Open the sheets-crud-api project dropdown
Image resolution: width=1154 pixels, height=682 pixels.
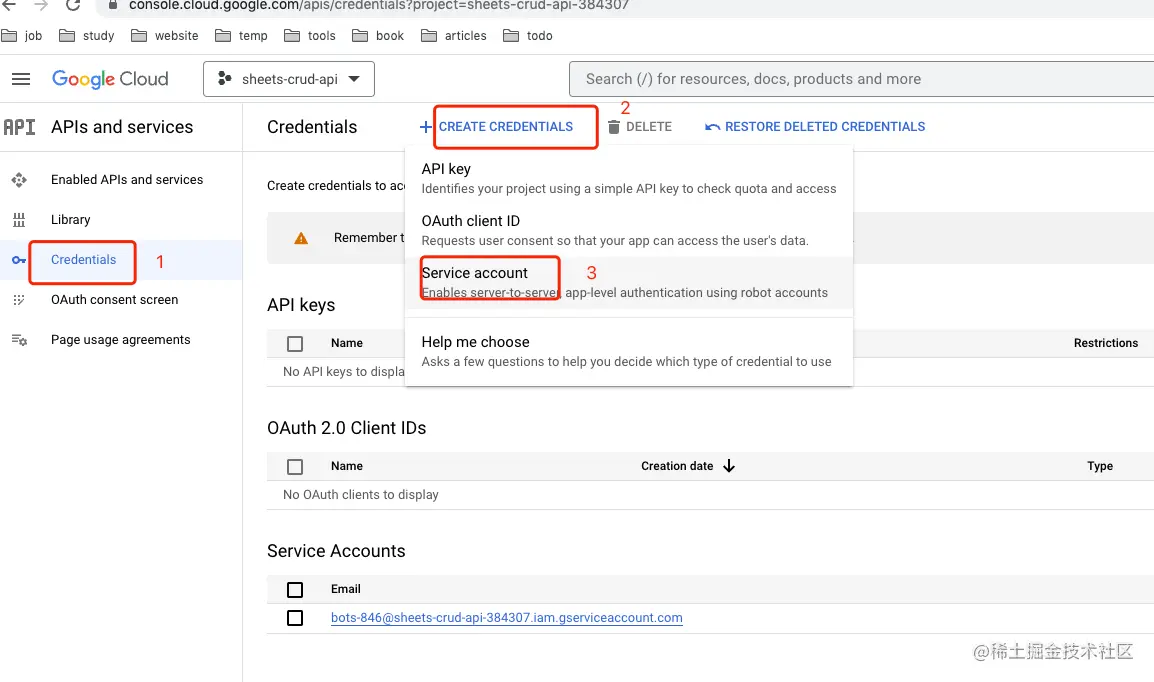tap(289, 79)
